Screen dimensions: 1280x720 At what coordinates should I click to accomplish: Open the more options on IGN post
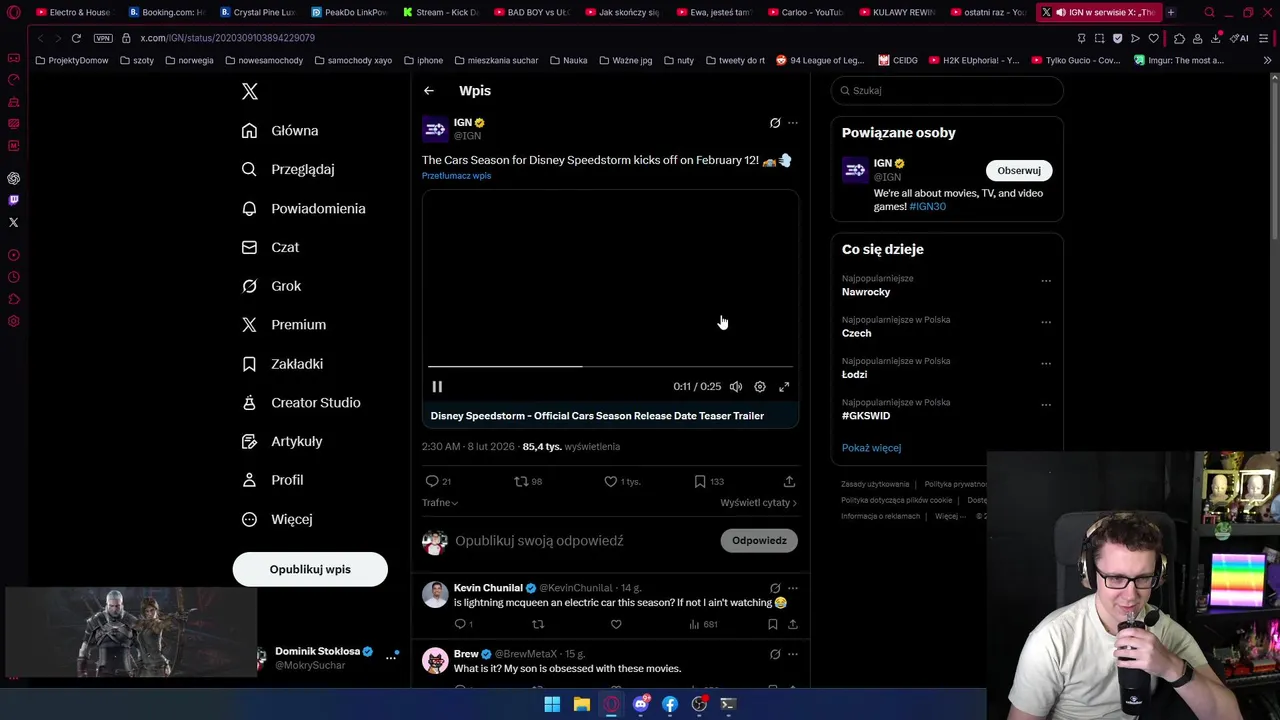[x=793, y=123]
